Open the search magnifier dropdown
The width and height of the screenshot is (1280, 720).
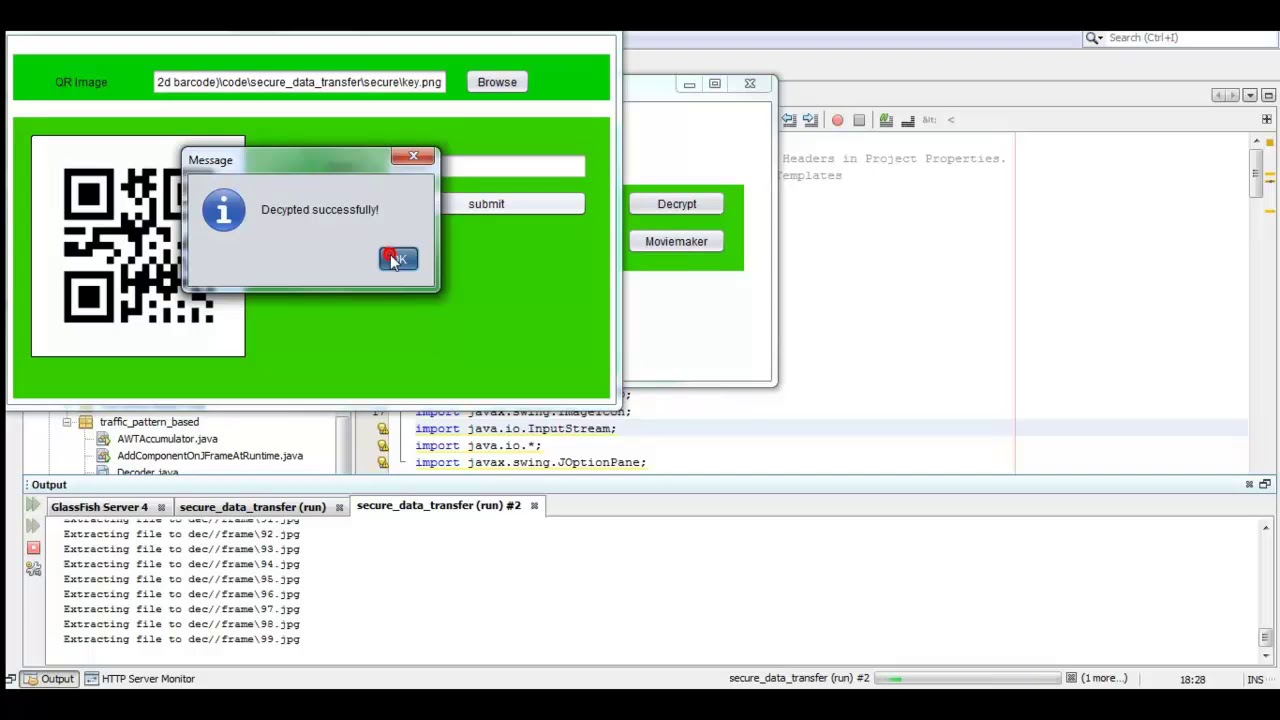[x=1094, y=38]
